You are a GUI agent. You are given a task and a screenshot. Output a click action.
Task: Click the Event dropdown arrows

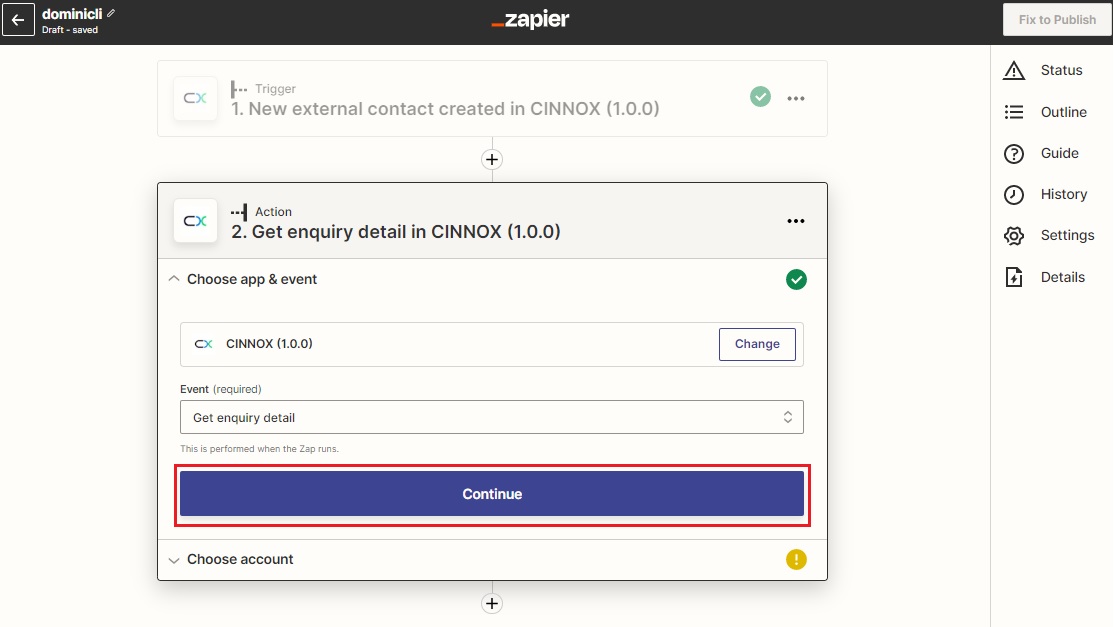(788, 417)
